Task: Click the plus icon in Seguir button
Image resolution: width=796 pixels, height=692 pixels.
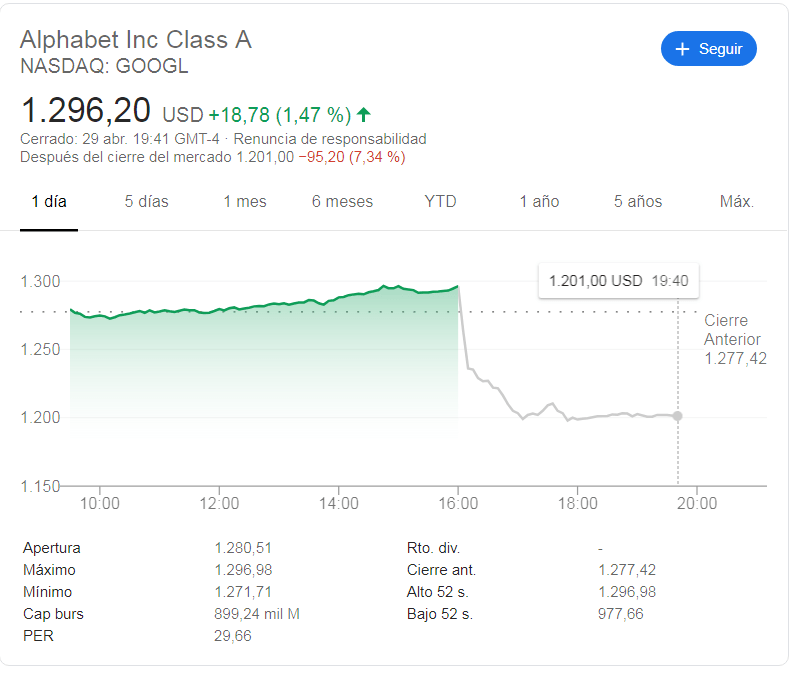Action: [683, 49]
